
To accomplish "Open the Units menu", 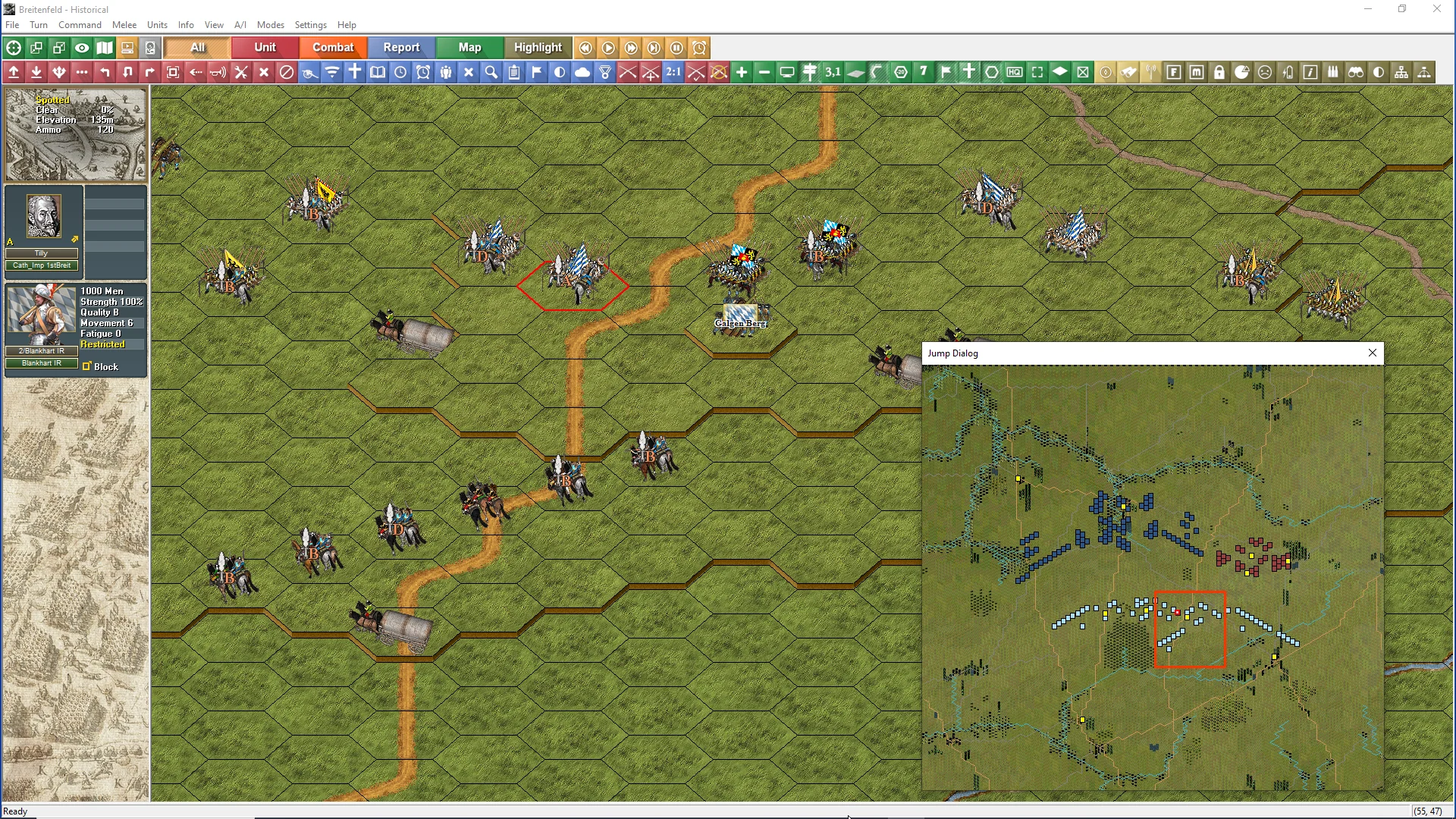I will [x=157, y=25].
